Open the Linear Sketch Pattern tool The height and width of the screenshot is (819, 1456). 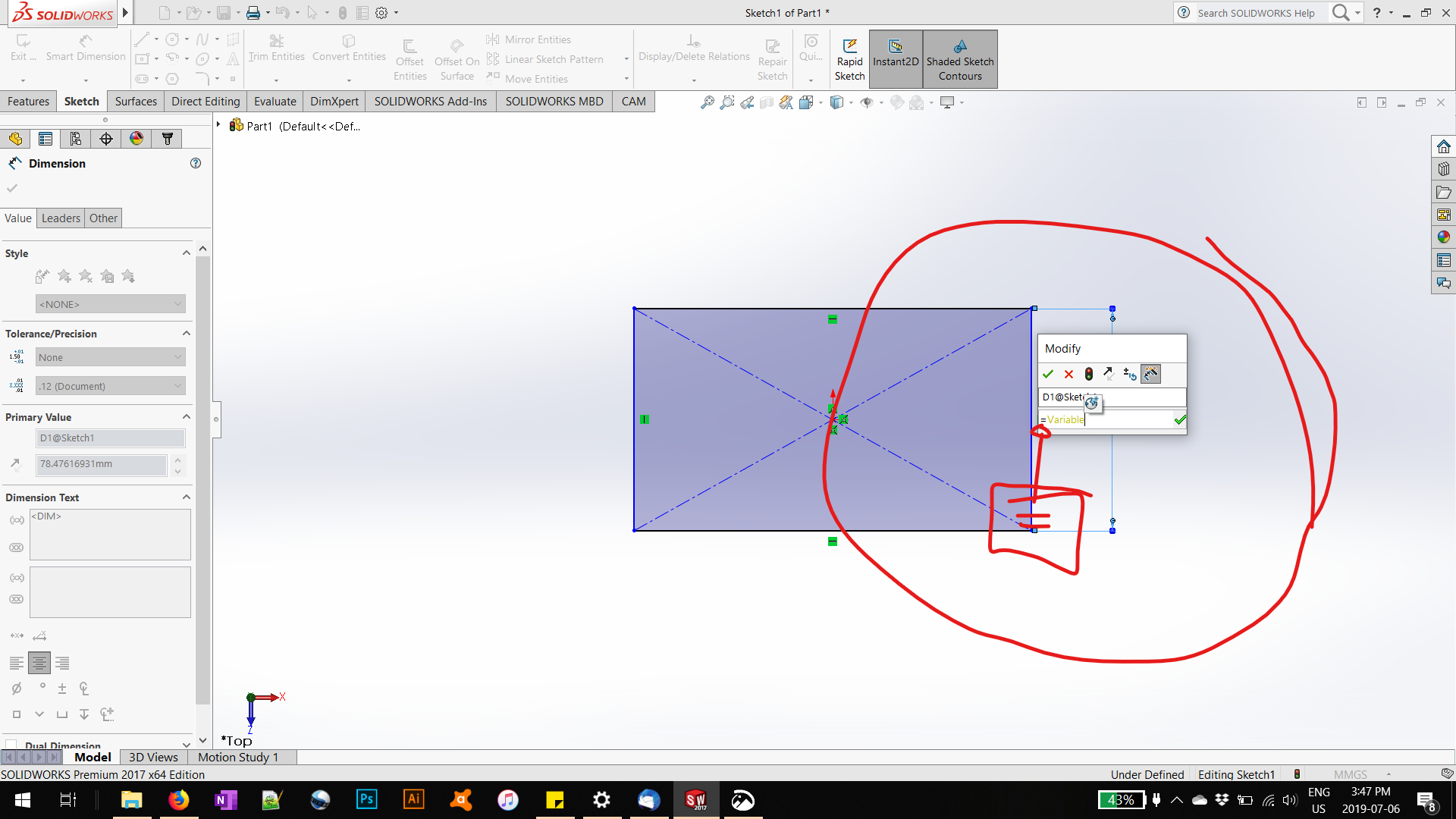pyautogui.click(x=554, y=58)
